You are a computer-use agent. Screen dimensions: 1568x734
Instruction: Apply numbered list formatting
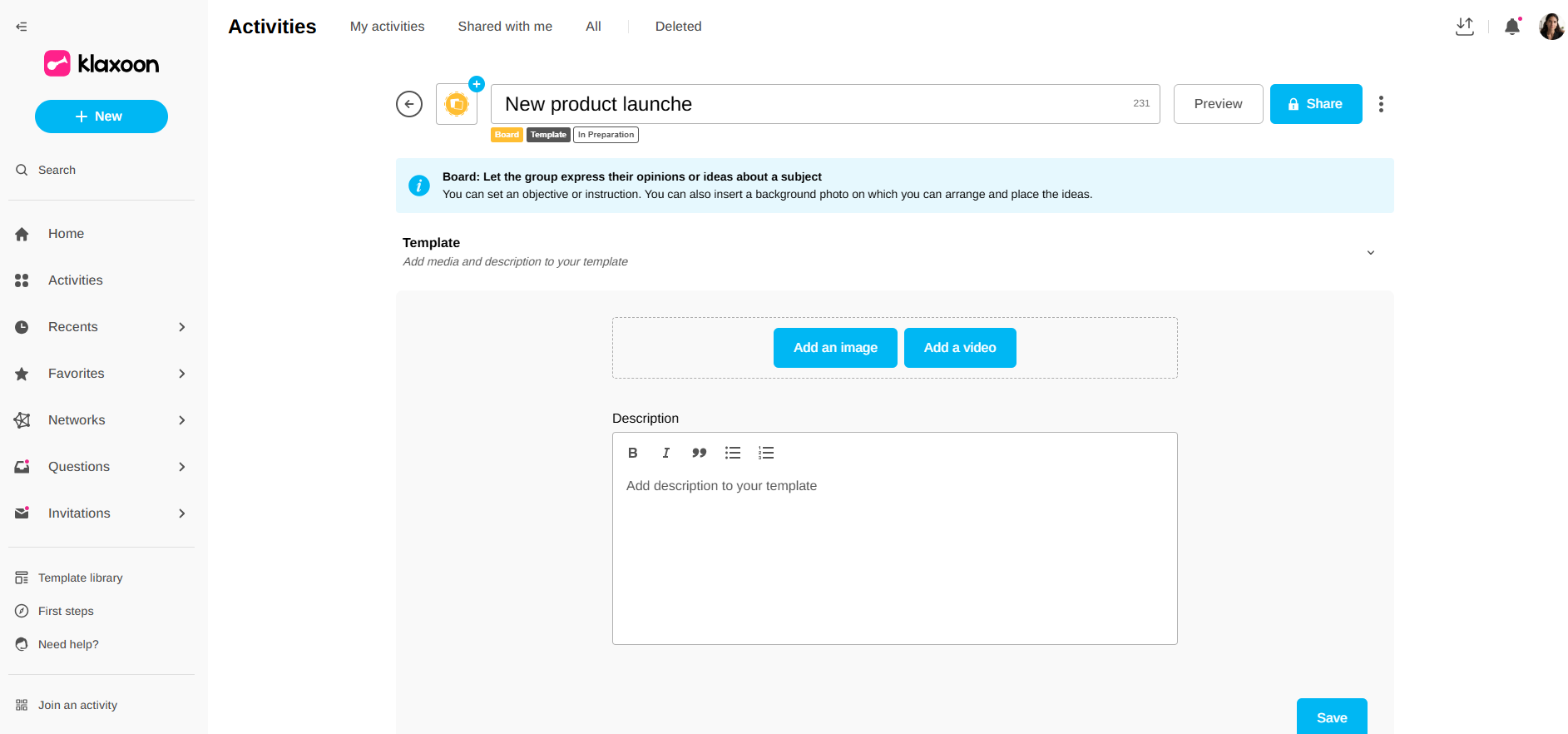click(x=766, y=453)
